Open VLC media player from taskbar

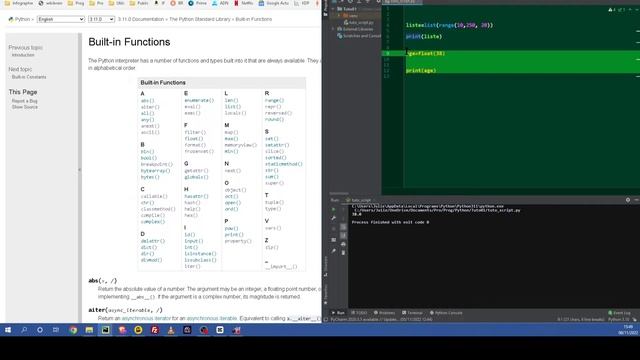click(171, 330)
